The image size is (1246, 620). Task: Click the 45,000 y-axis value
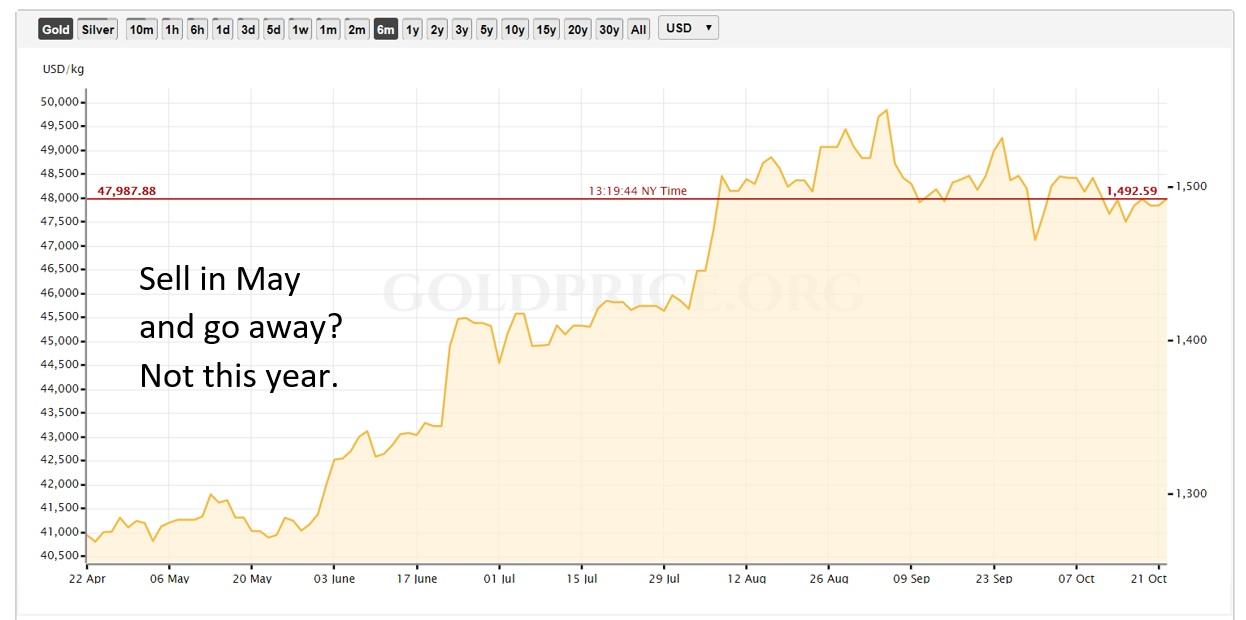tap(57, 341)
